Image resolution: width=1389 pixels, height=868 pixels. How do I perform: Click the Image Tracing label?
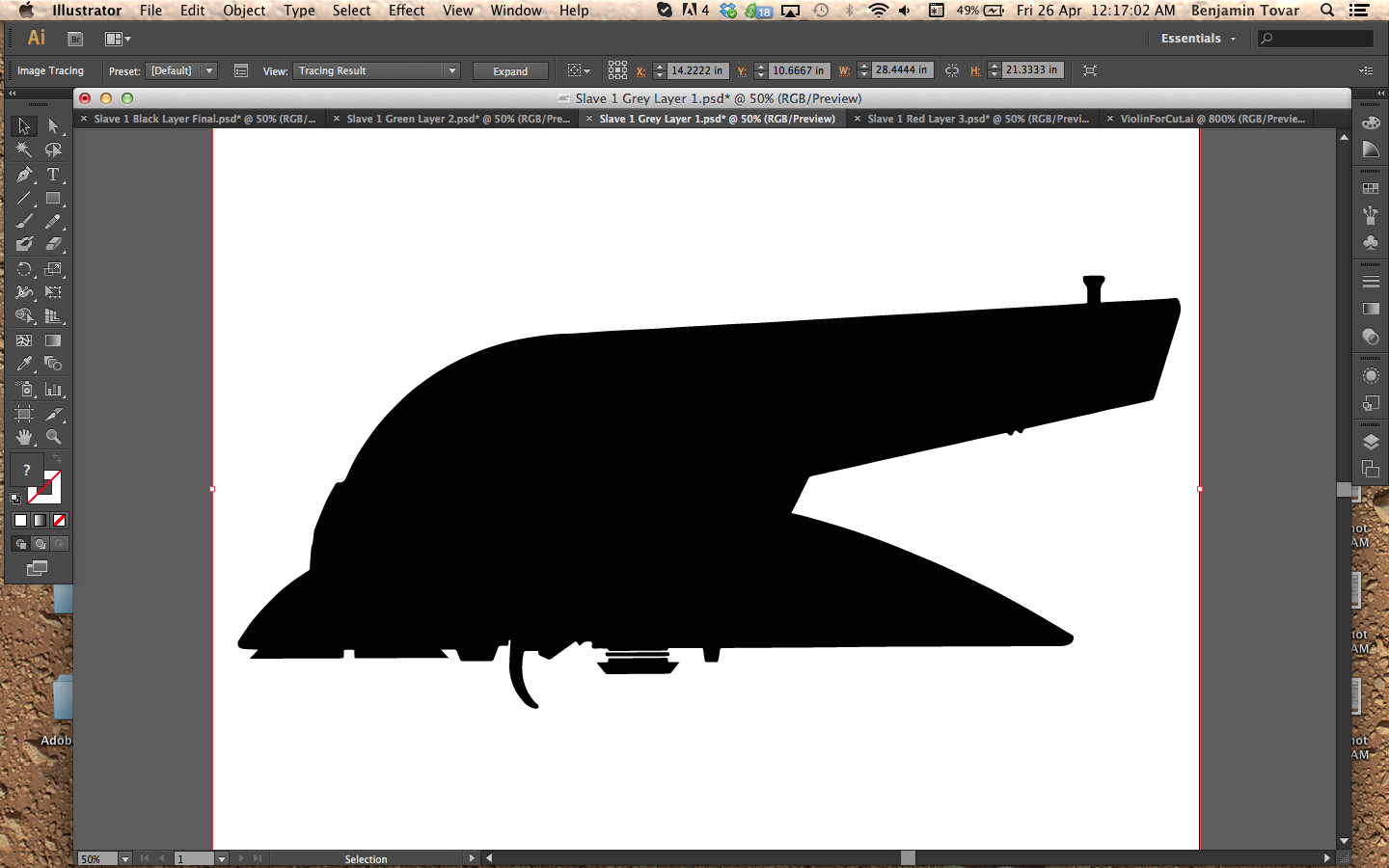[x=50, y=70]
